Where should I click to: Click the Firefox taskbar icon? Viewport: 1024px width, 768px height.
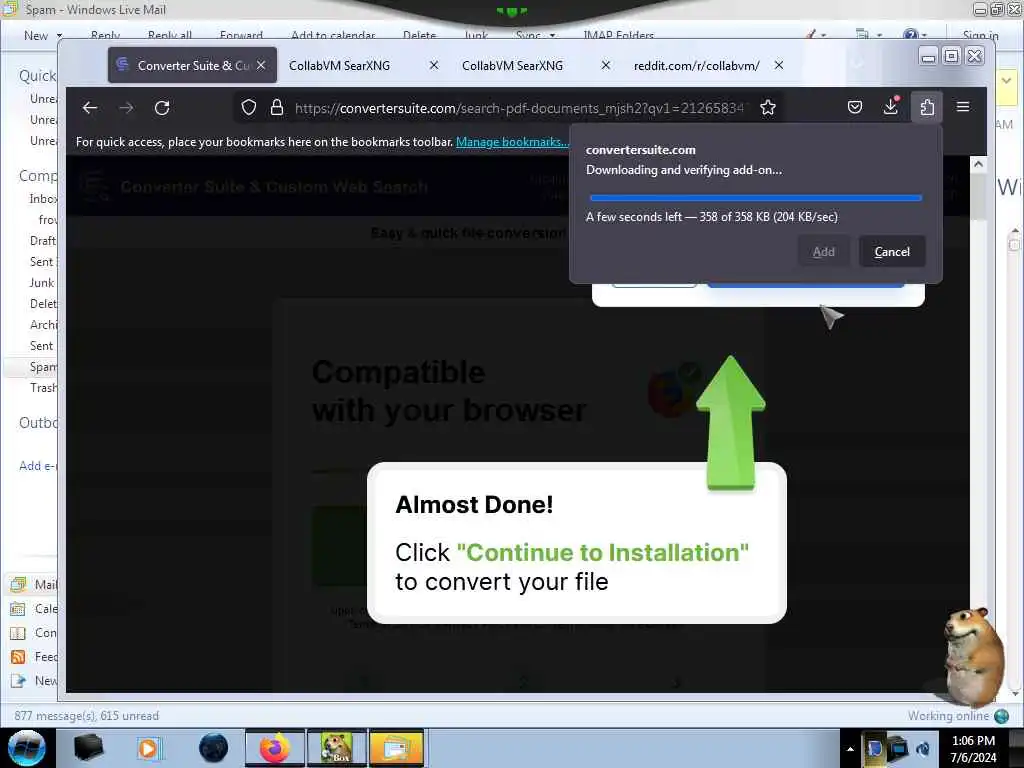click(275, 748)
